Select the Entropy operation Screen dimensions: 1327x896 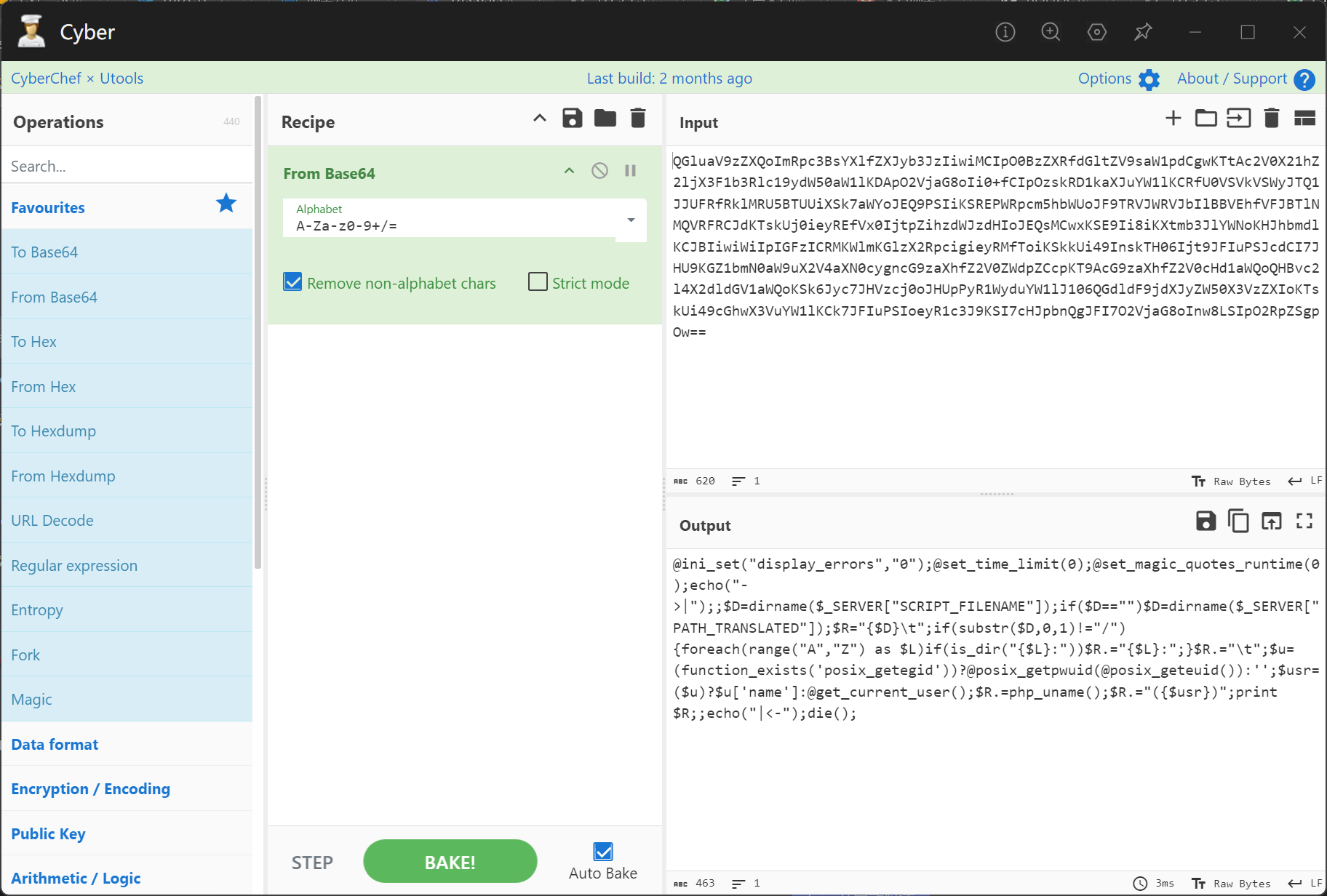127,609
